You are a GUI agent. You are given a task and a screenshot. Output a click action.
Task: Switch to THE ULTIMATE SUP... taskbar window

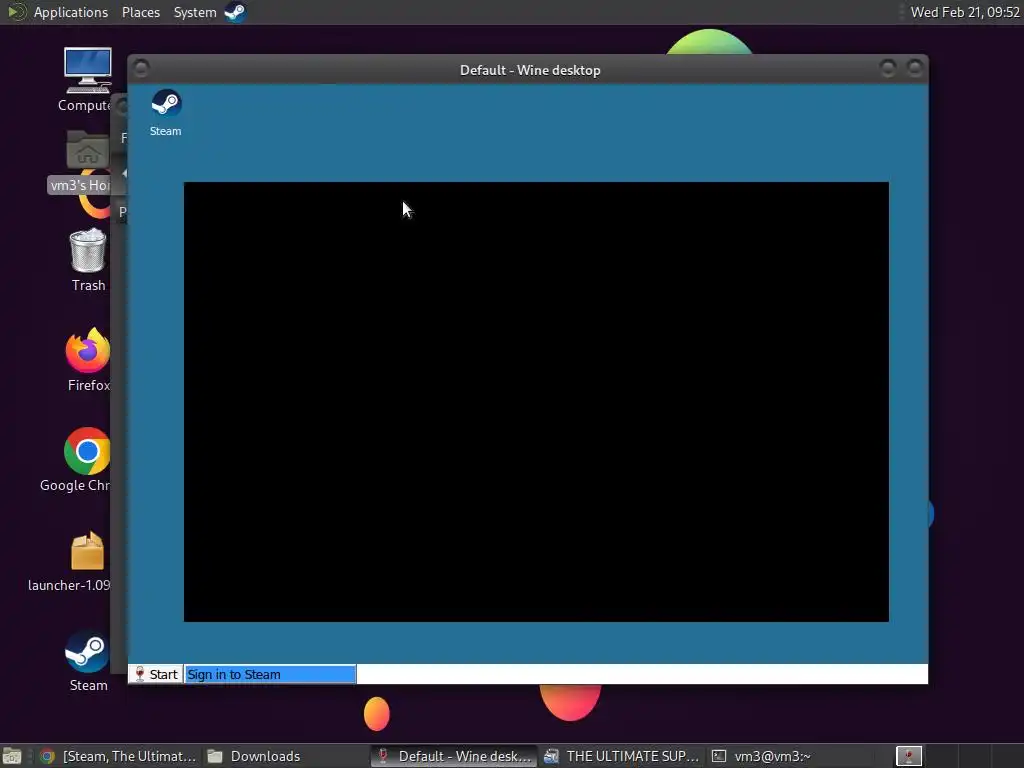pos(622,756)
